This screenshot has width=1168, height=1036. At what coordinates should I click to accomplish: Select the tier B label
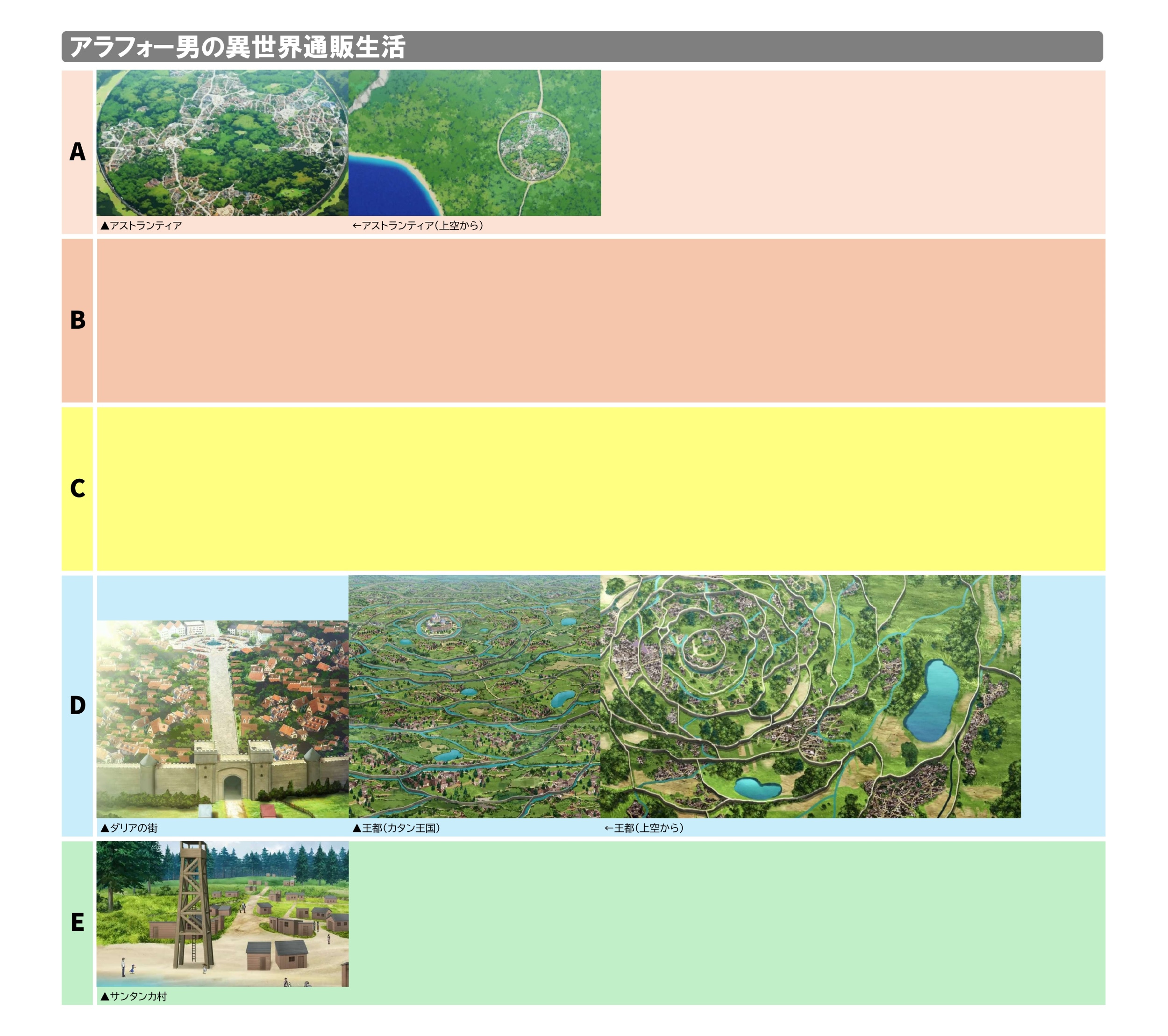(x=77, y=320)
